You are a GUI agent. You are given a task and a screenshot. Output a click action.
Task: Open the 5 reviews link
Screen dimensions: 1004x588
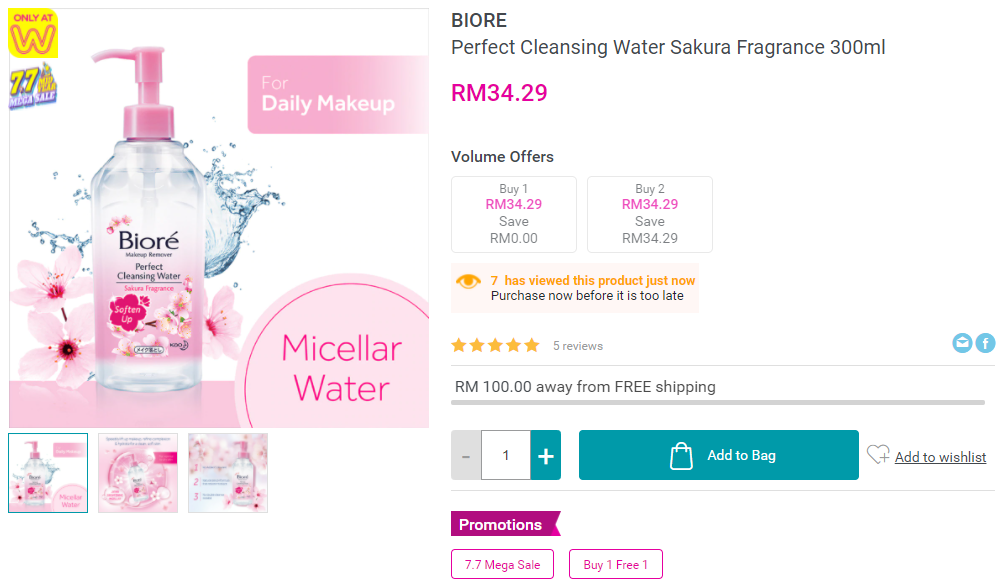578,346
